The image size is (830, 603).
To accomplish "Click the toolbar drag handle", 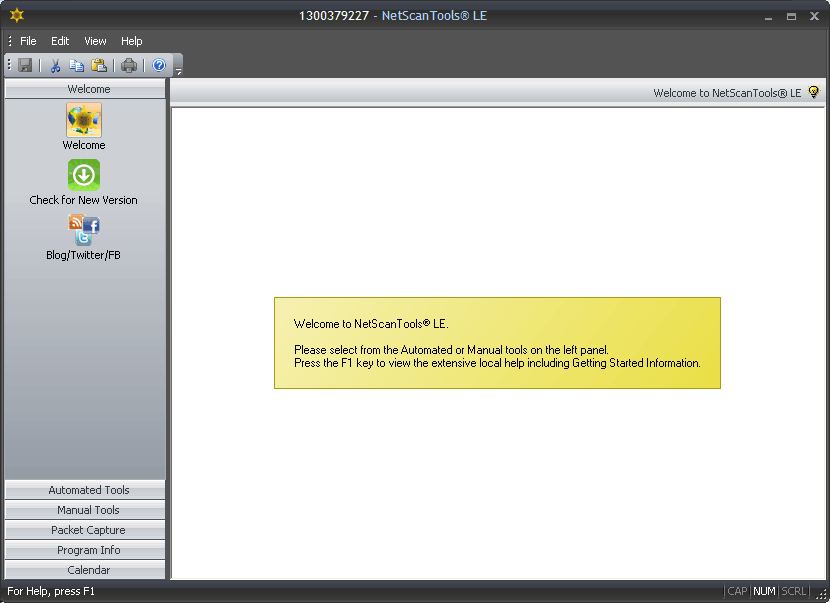I will (9, 65).
